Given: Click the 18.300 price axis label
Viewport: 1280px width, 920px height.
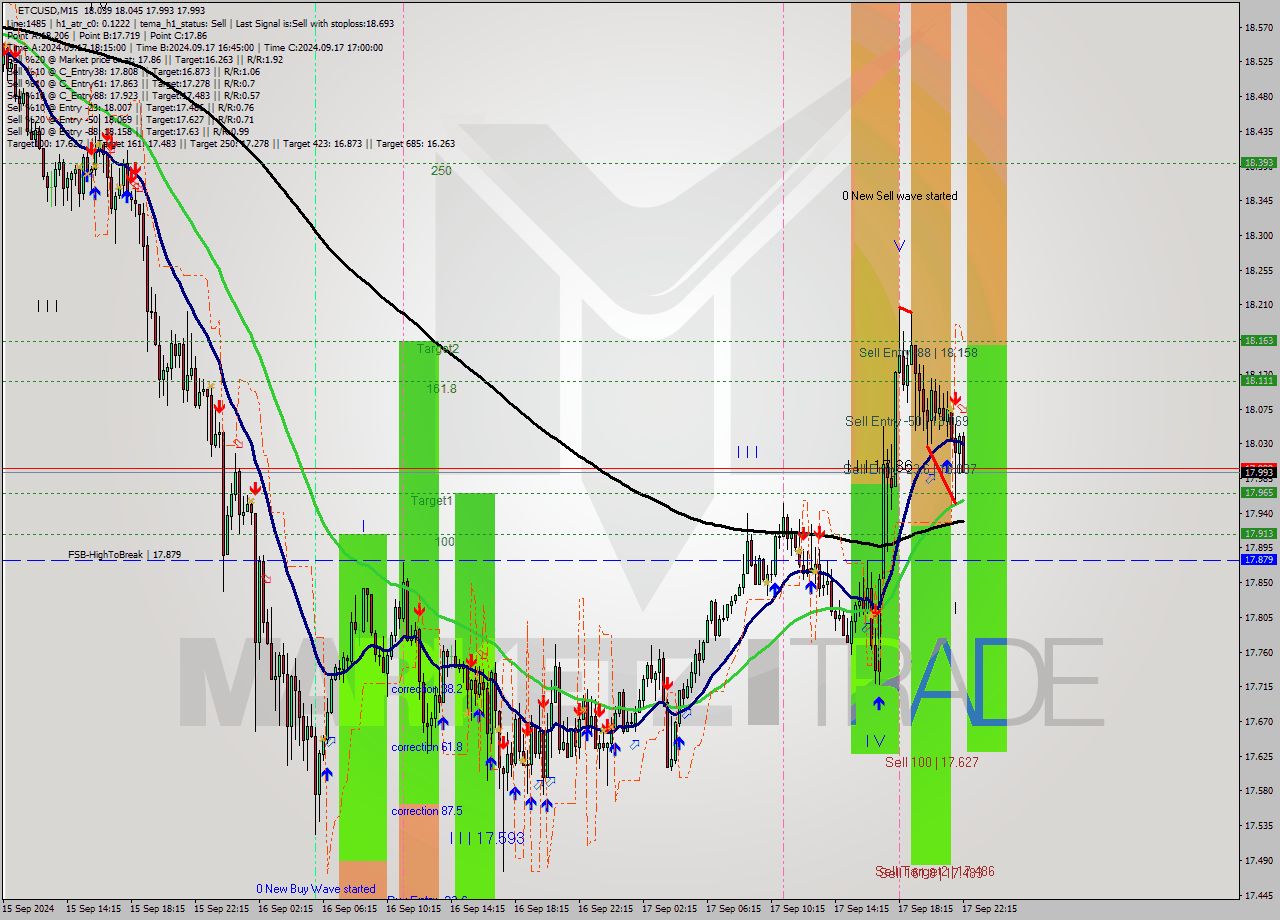Looking at the screenshot, I should (1258, 236).
